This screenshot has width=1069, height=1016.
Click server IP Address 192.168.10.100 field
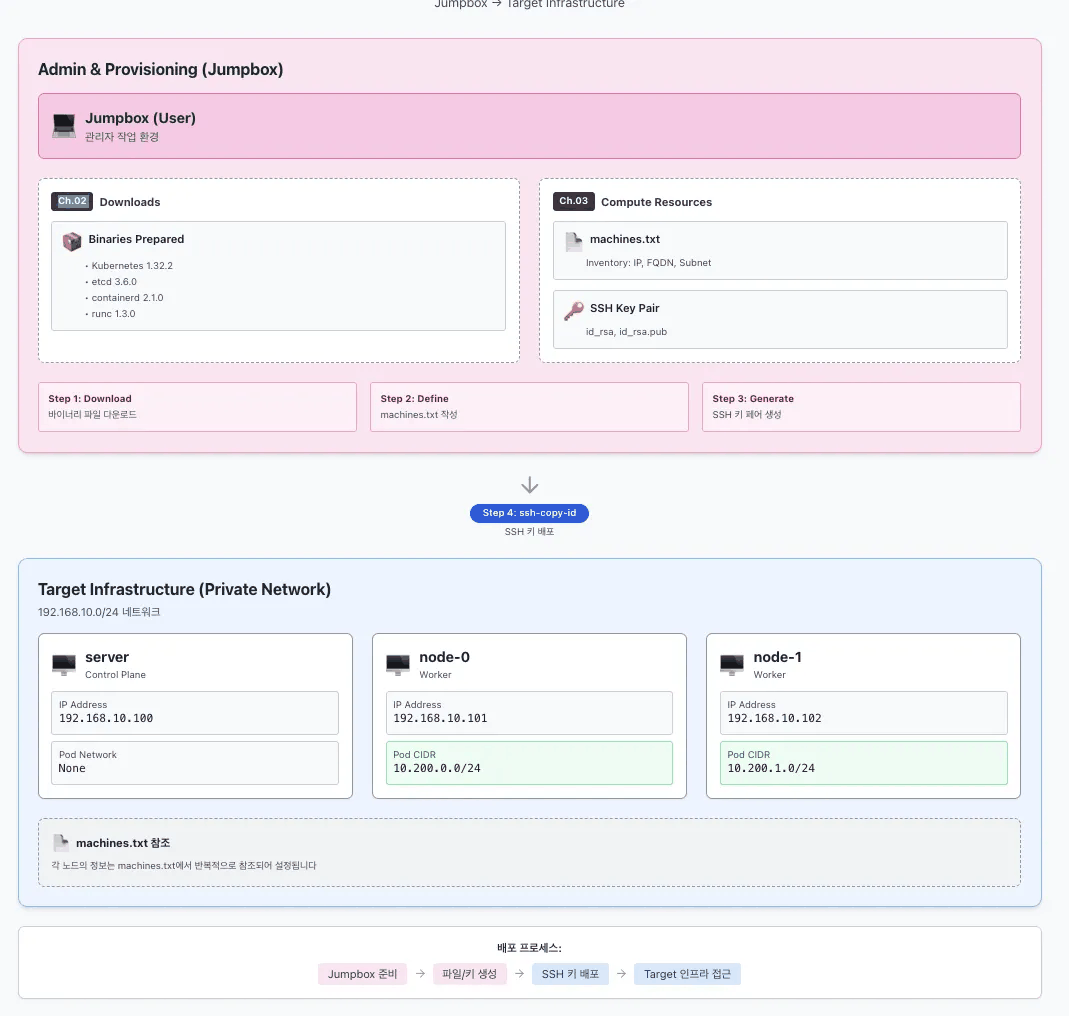click(x=194, y=713)
